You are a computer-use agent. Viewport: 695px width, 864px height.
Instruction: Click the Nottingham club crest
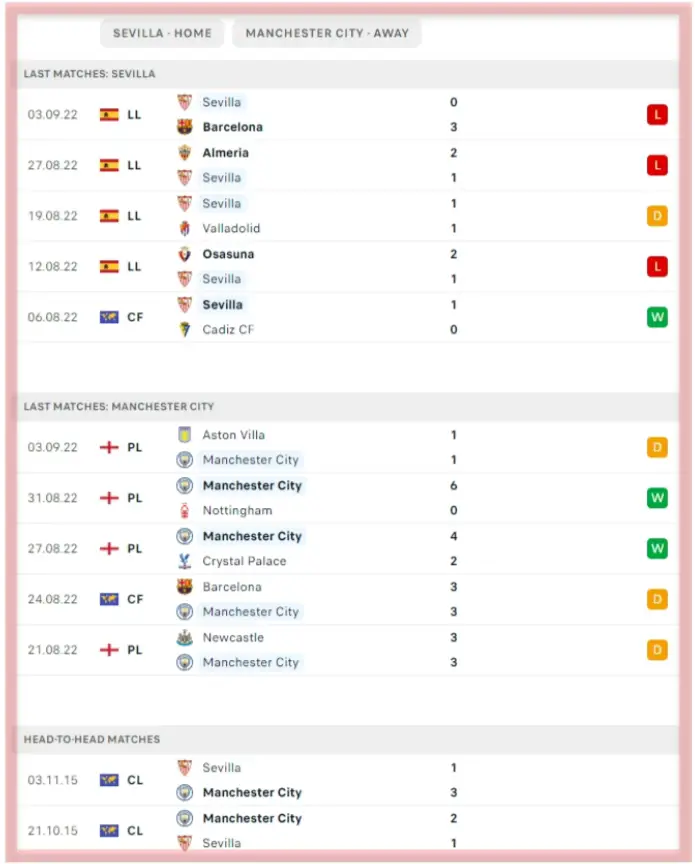184,510
